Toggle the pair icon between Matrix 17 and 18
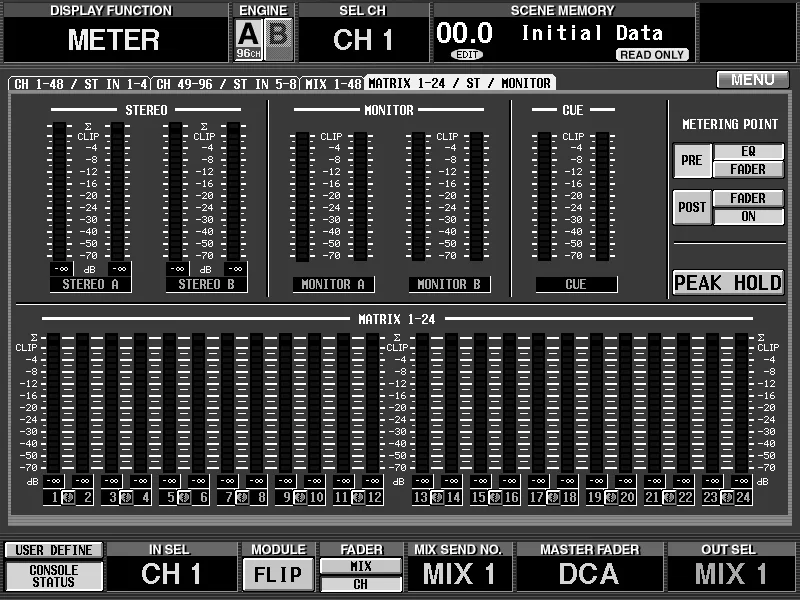 click(554, 497)
